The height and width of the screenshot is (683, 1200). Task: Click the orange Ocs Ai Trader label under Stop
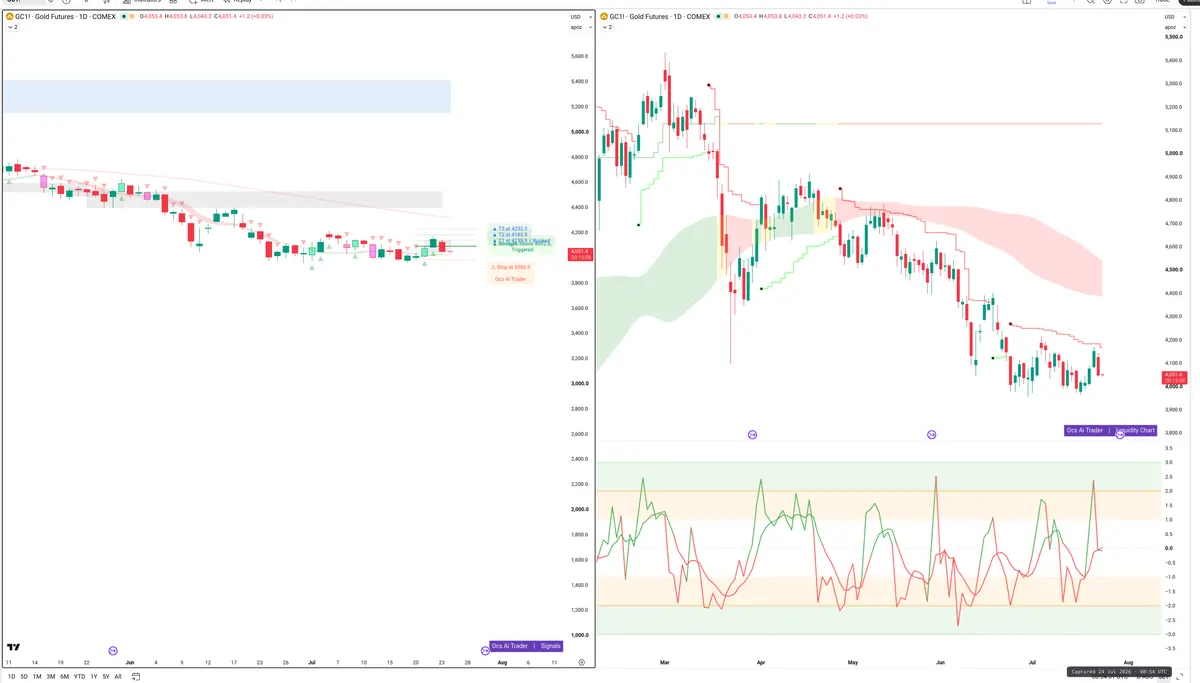(510, 279)
